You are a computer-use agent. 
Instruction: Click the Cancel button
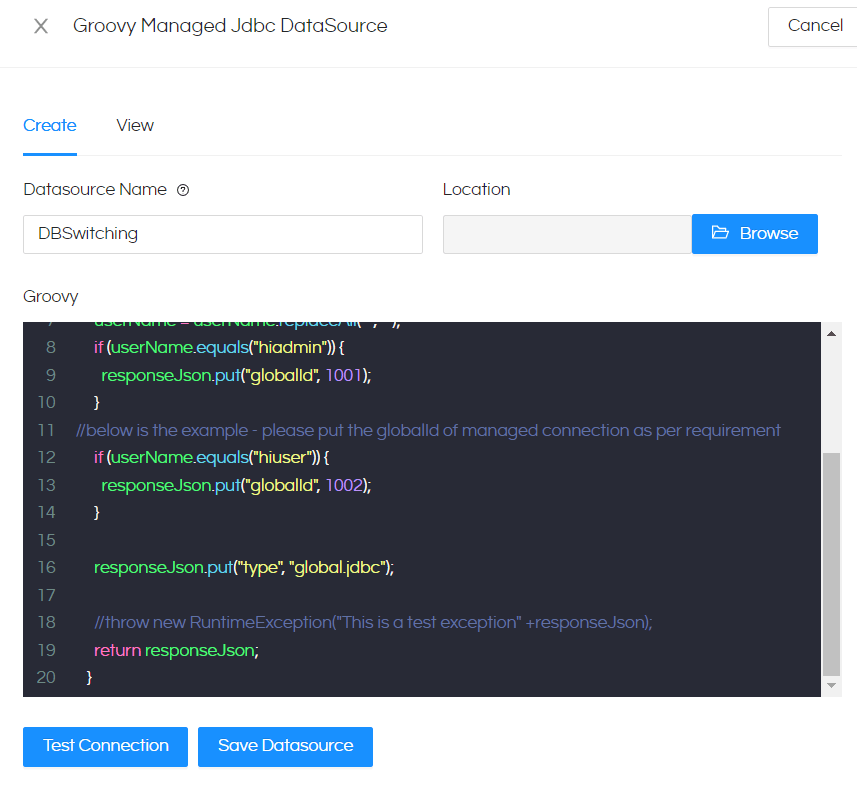click(x=813, y=26)
